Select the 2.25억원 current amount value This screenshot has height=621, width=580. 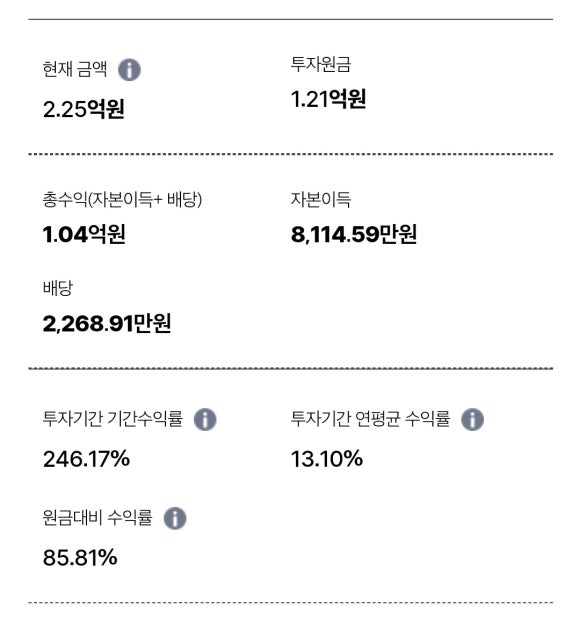pos(84,109)
